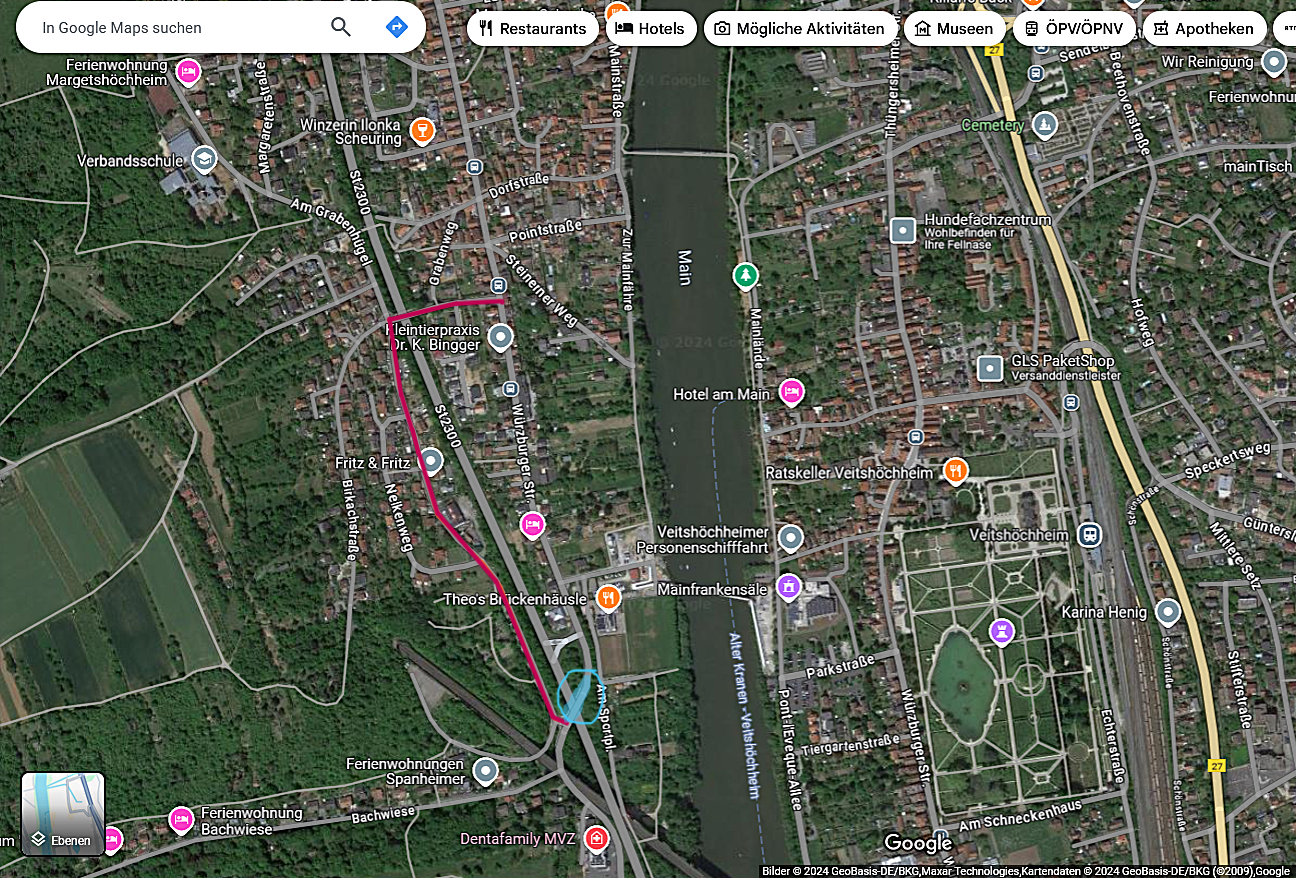This screenshot has height=878, width=1296.
Task: Select the Museen category chip
Action: click(954, 28)
